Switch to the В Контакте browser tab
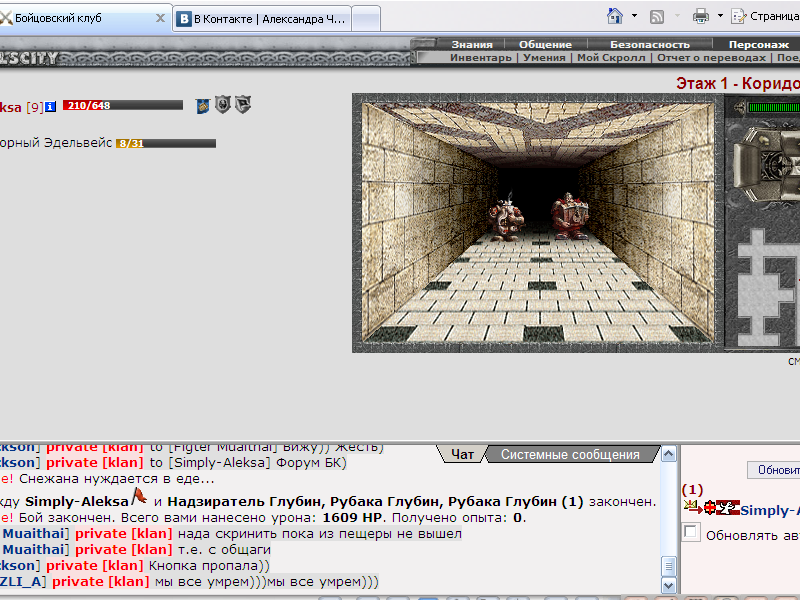This screenshot has height=600, width=800. (x=262, y=19)
